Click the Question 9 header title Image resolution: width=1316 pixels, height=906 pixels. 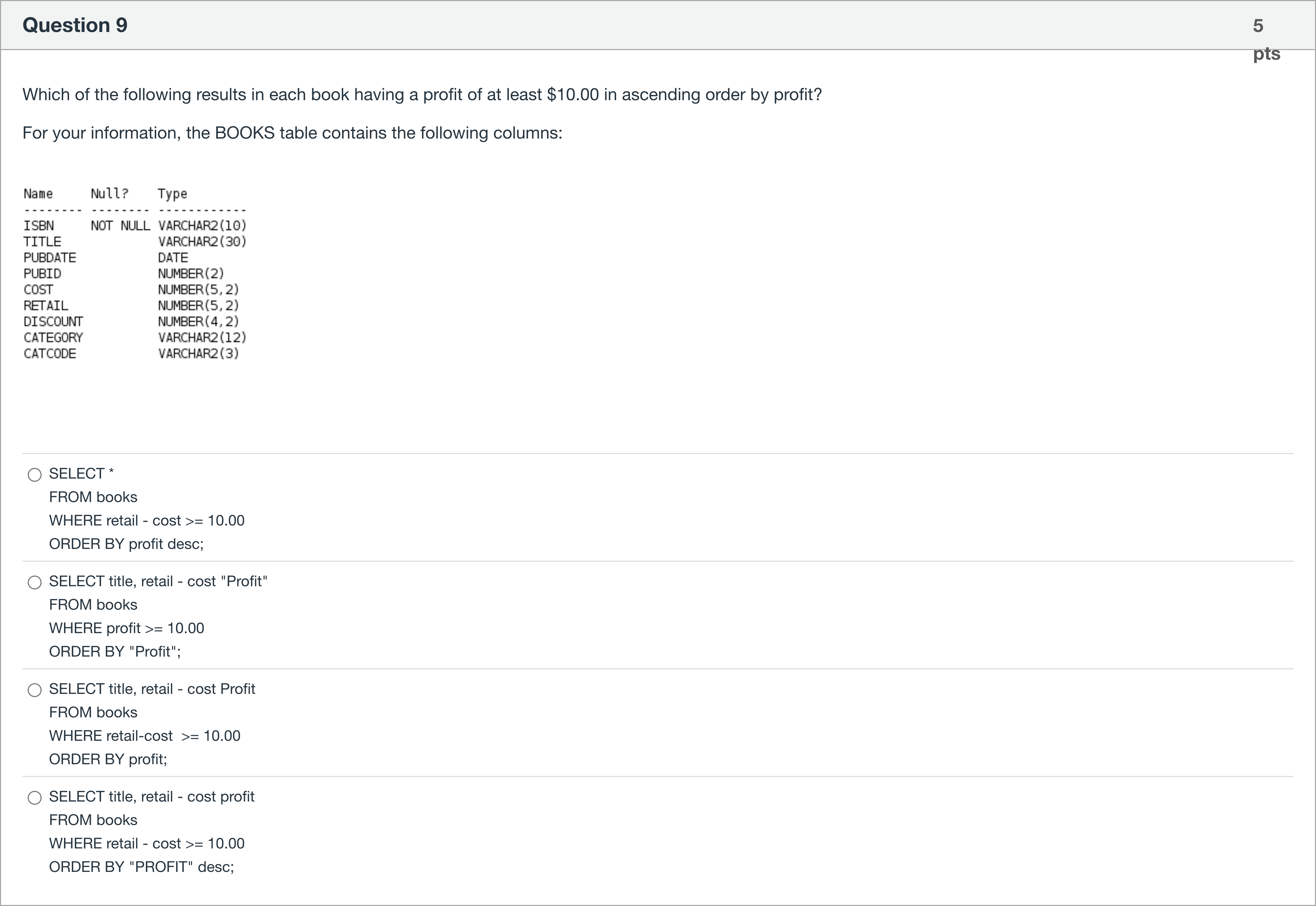click(x=75, y=25)
